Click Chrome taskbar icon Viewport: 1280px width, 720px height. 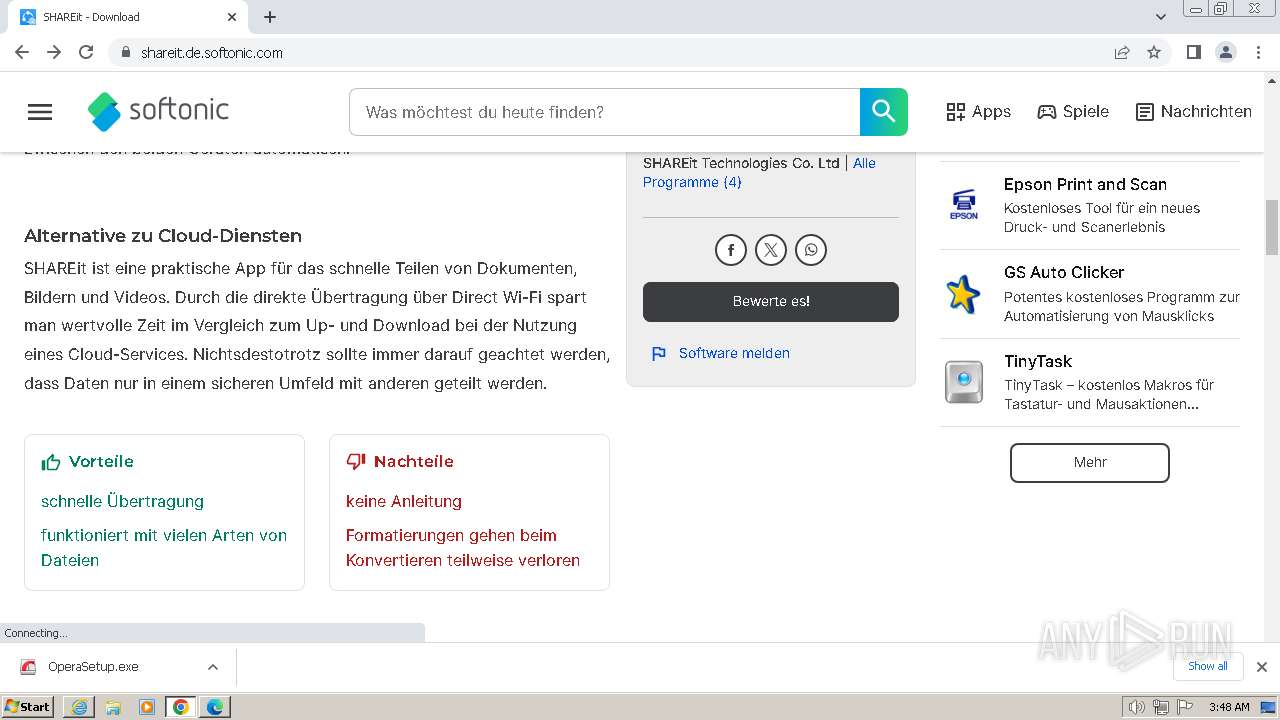point(181,707)
